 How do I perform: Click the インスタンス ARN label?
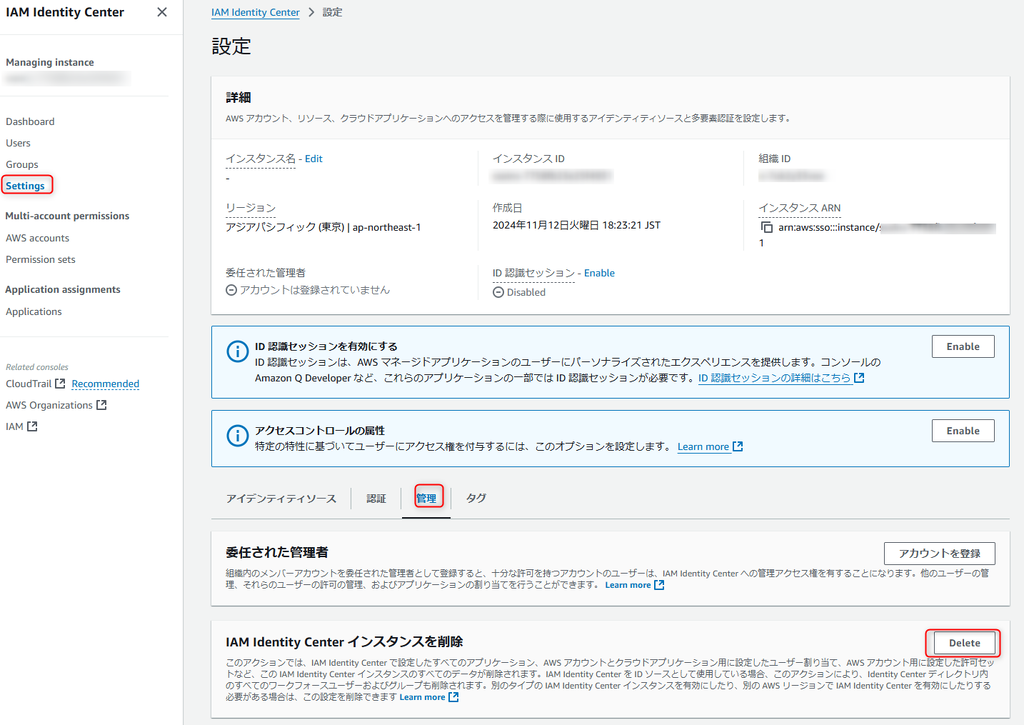pyautogui.click(x=799, y=208)
